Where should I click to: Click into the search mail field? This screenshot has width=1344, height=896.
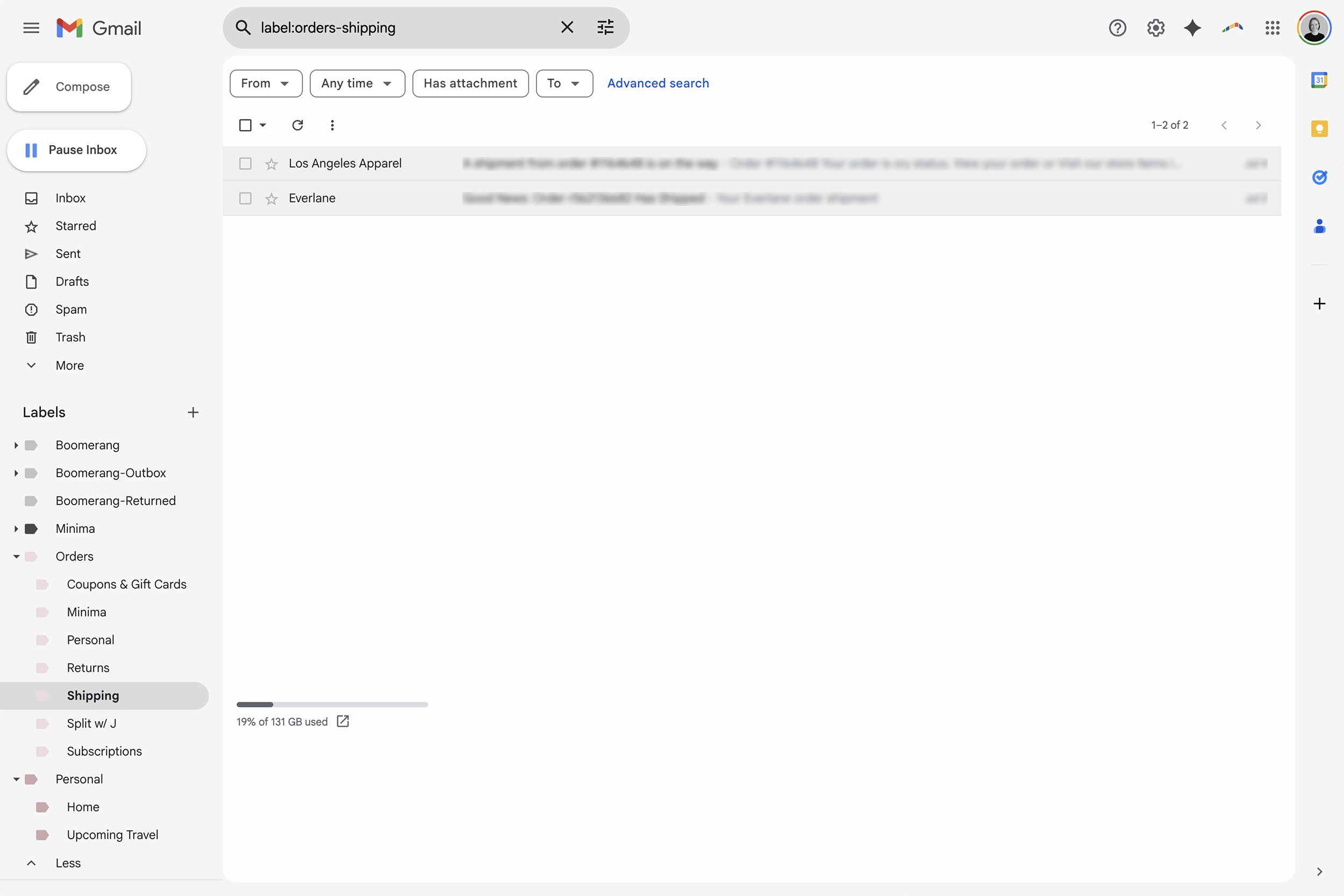(x=400, y=28)
